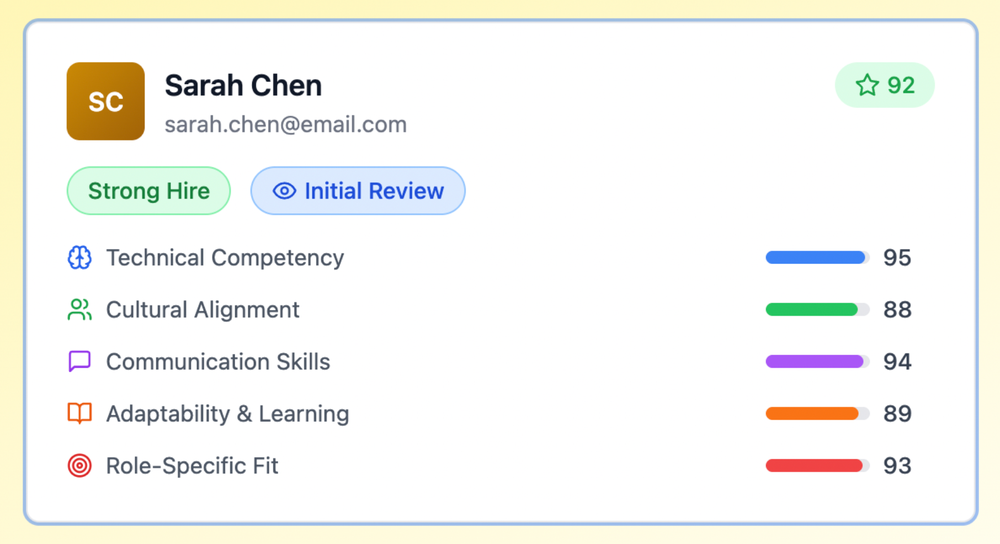
Task: Click the green Cultural Alignment progress bar
Action: click(x=817, y=310)
